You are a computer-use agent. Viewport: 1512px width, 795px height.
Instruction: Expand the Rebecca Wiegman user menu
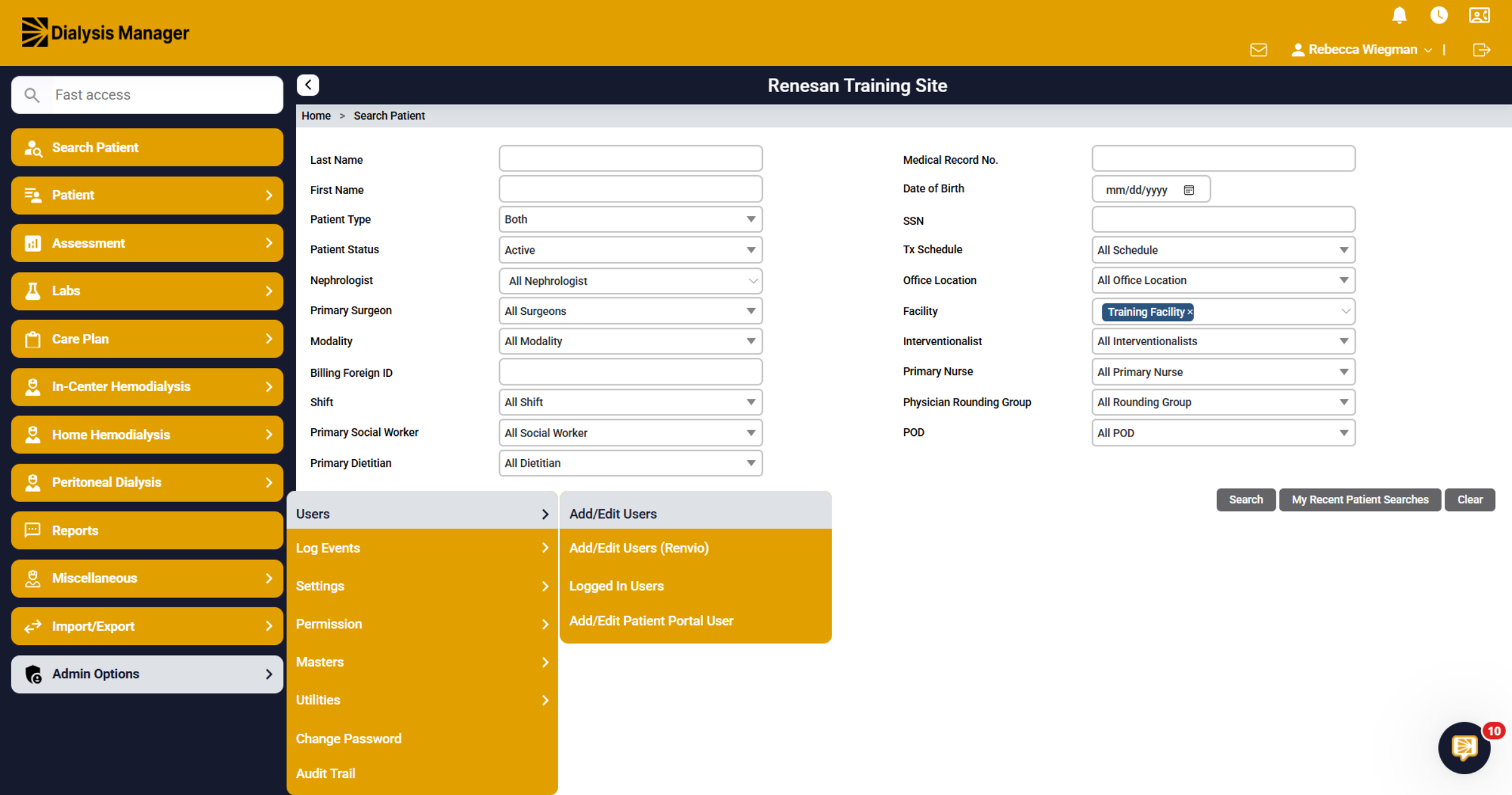coord(1362,50)
